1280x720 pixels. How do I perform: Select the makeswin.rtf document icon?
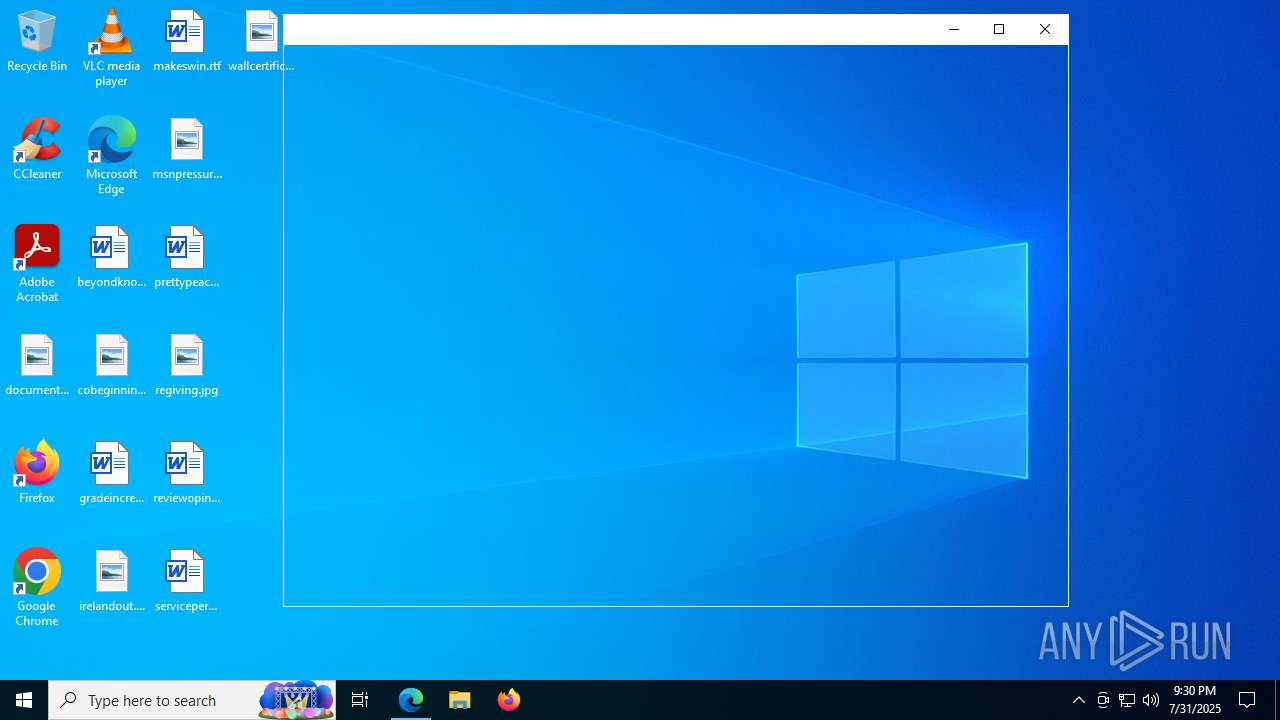[x=186, y=42]
